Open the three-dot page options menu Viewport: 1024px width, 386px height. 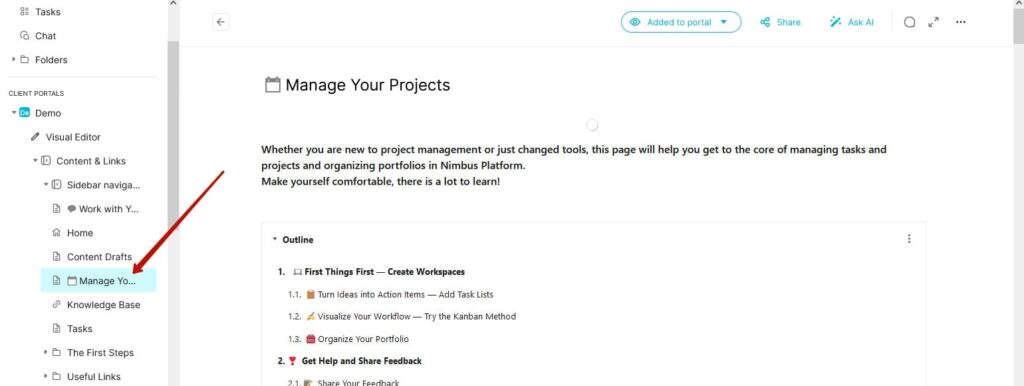[x=960, y=22]
